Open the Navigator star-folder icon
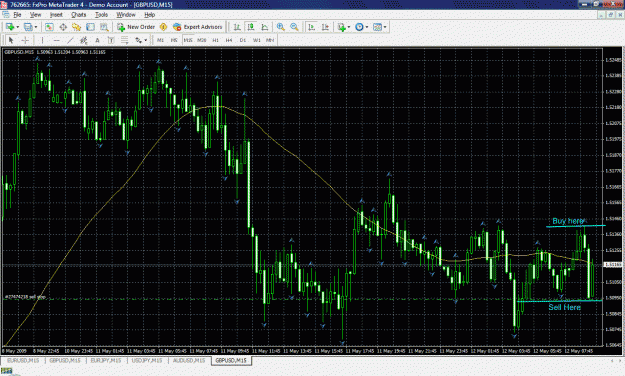Image resolution: width=625 pixels, height=376 pixels. click(77, 27)
